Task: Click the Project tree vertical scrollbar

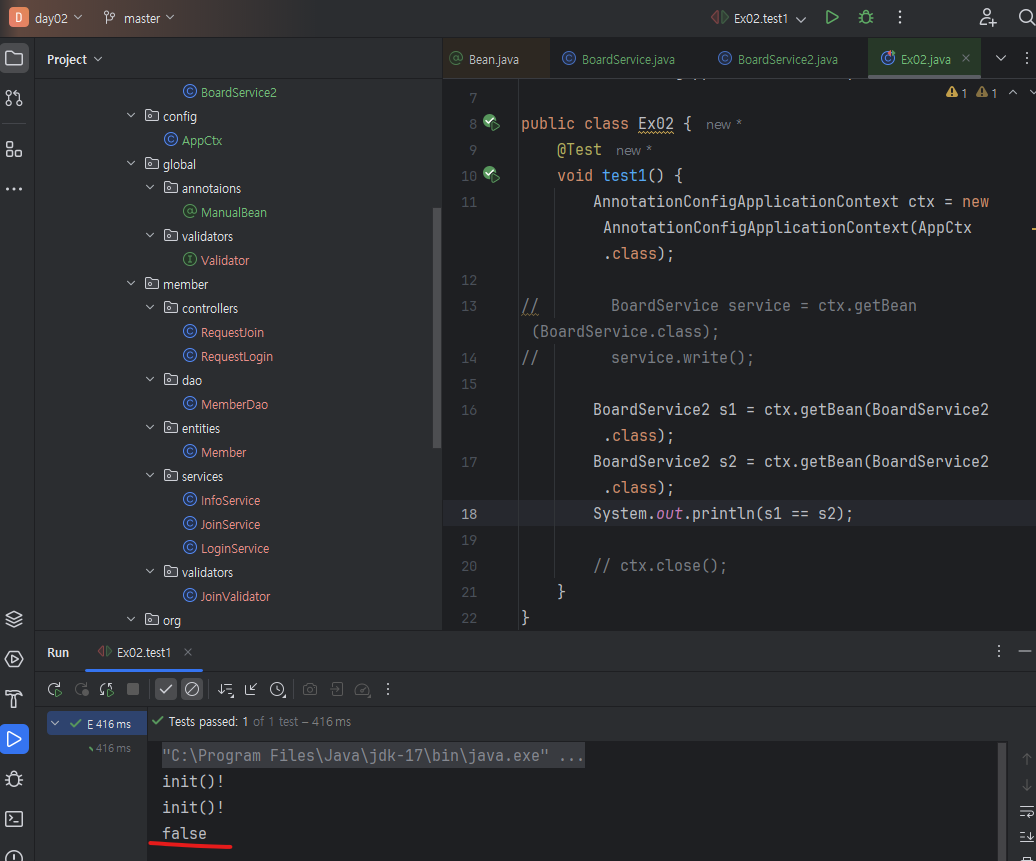Action: [436, 330]
